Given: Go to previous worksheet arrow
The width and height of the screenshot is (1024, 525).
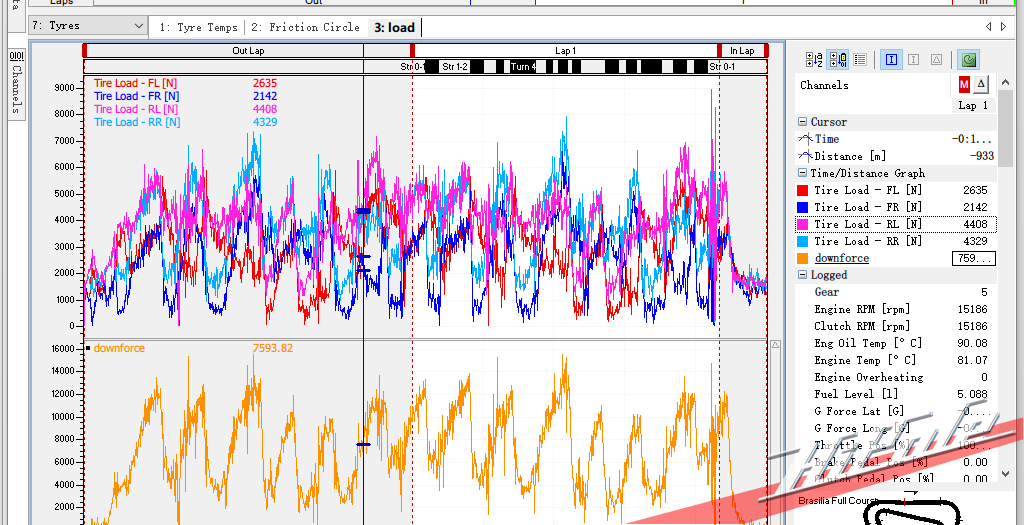Looking at the screenshot, I should (x=988, y=27).
